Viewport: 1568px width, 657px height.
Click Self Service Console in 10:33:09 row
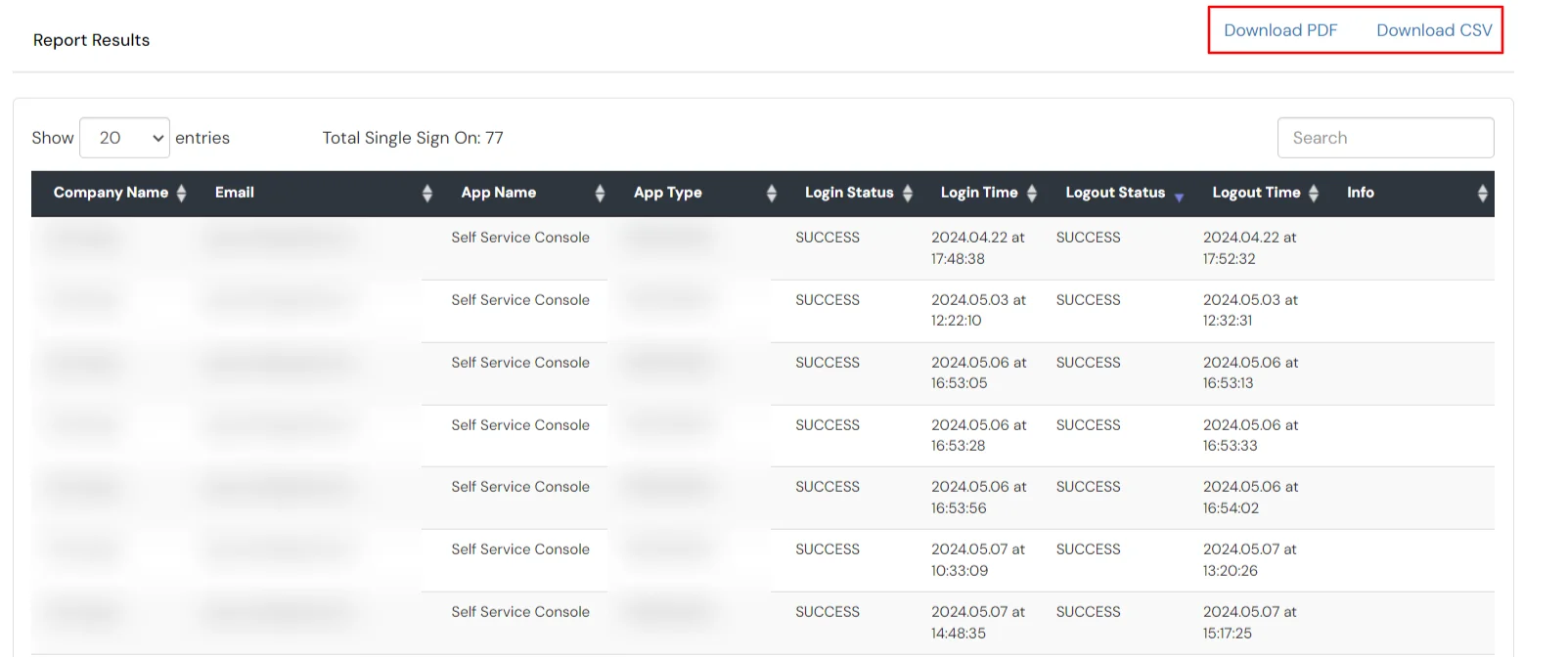point(520,549)
